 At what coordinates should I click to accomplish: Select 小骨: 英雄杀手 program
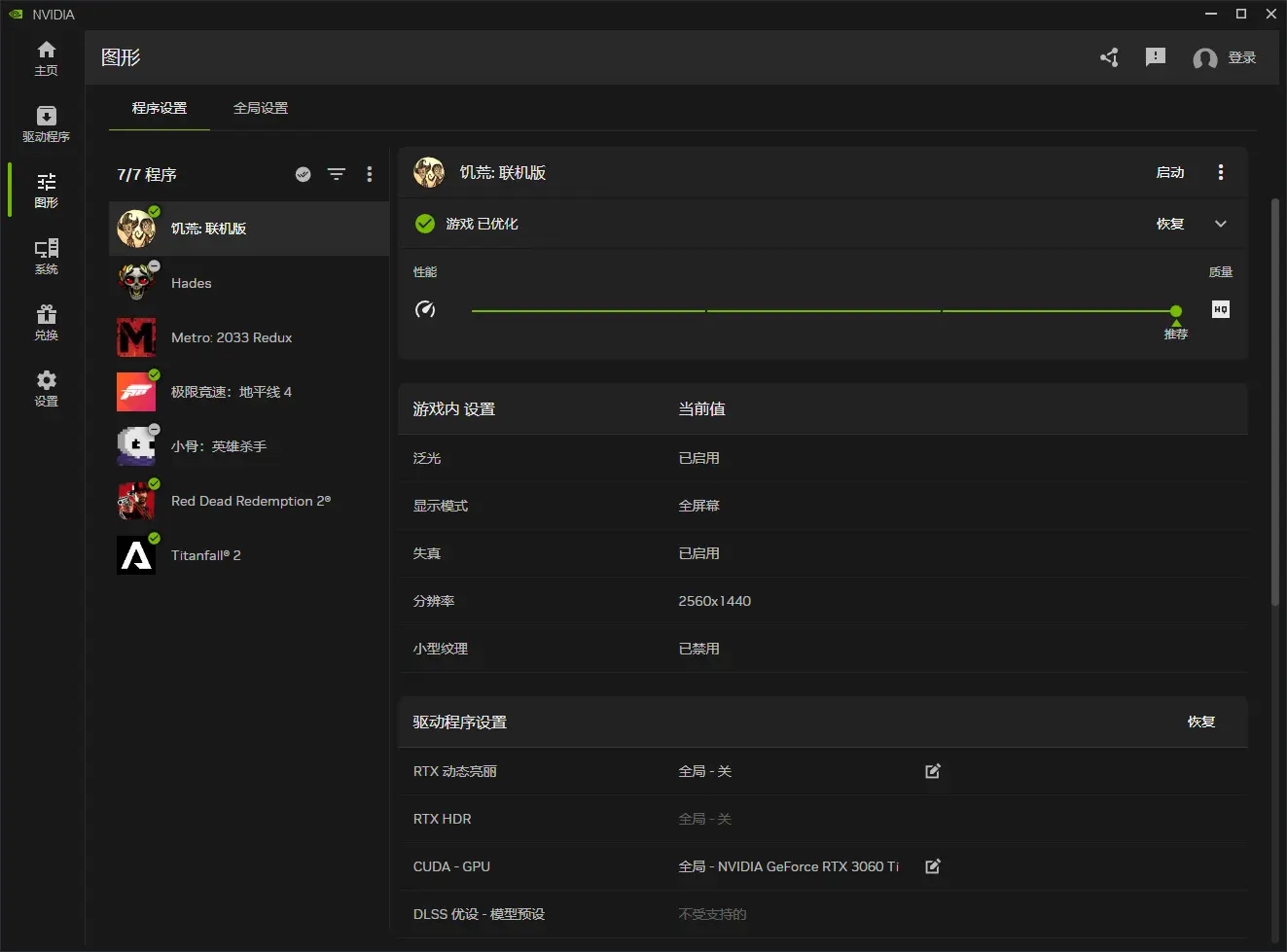tap(249, 446)
